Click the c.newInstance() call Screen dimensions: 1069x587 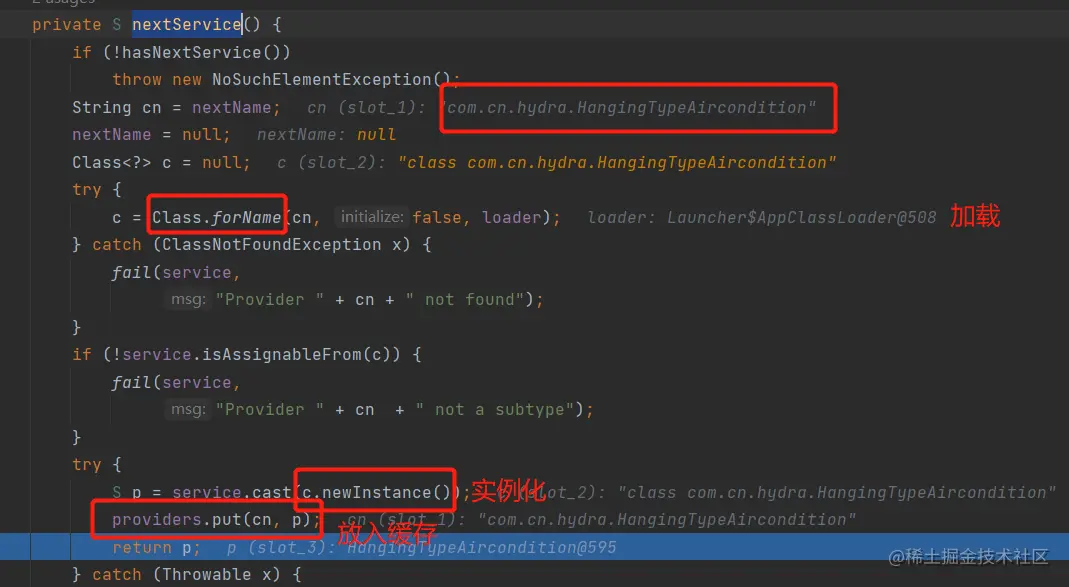(x=376, y=492)
